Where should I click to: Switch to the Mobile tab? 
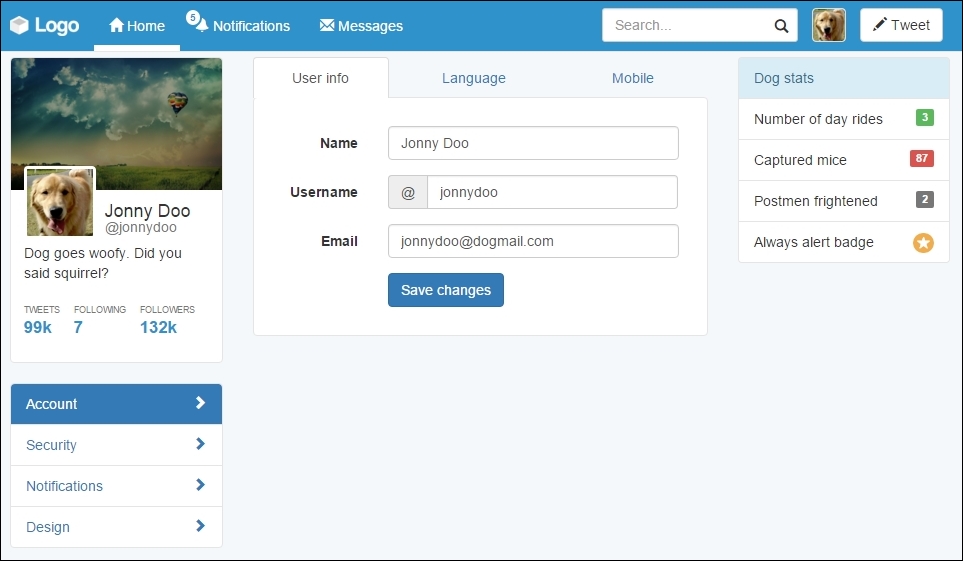[x=633, y=78]
